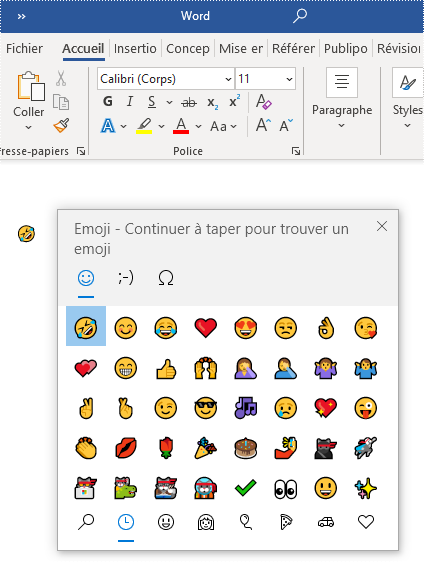
Task: Toggle strikethrough (ab) formatting
Action: point(189,103)
